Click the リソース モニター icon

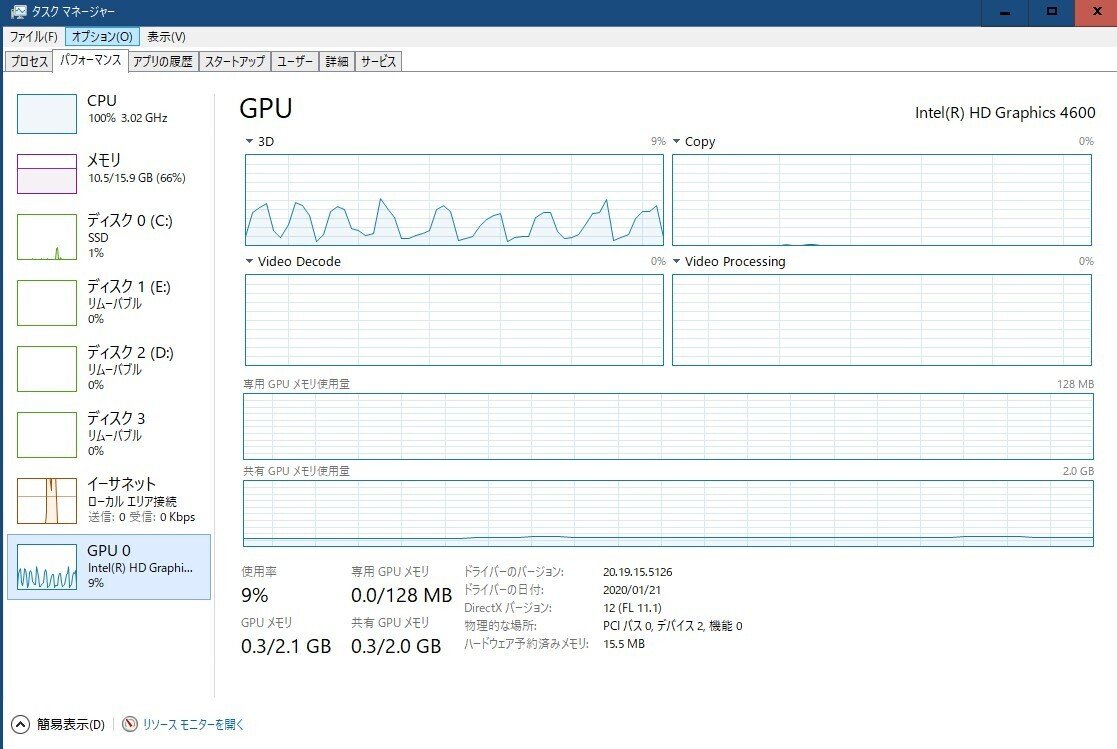pyautogui.click(x=129, y=723)
